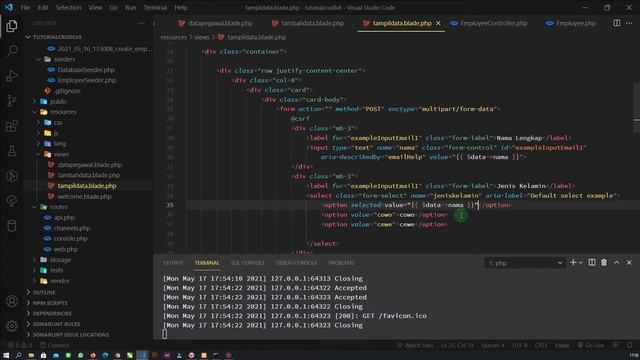Collapse the resources folder
This screenshot has height=360, width=640.
[x=63, y=112]
